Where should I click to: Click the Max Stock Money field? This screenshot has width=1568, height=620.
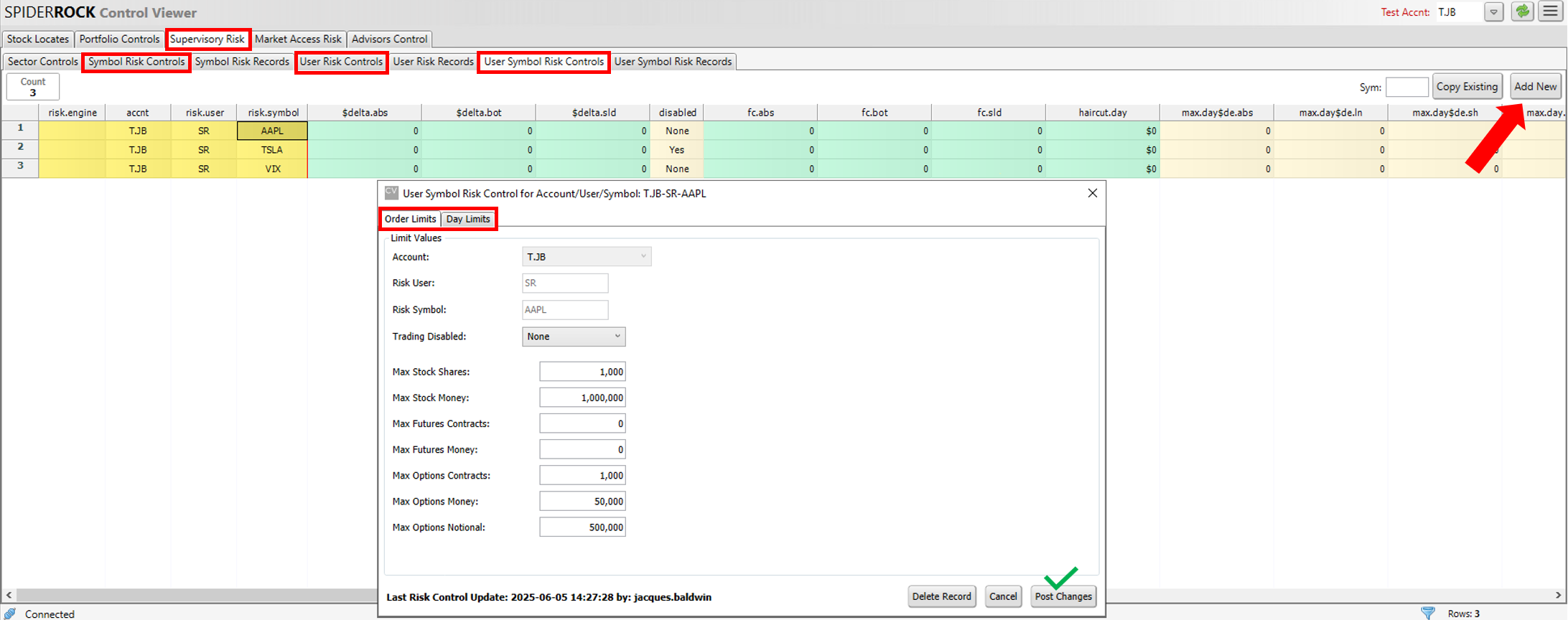[582, 398]
